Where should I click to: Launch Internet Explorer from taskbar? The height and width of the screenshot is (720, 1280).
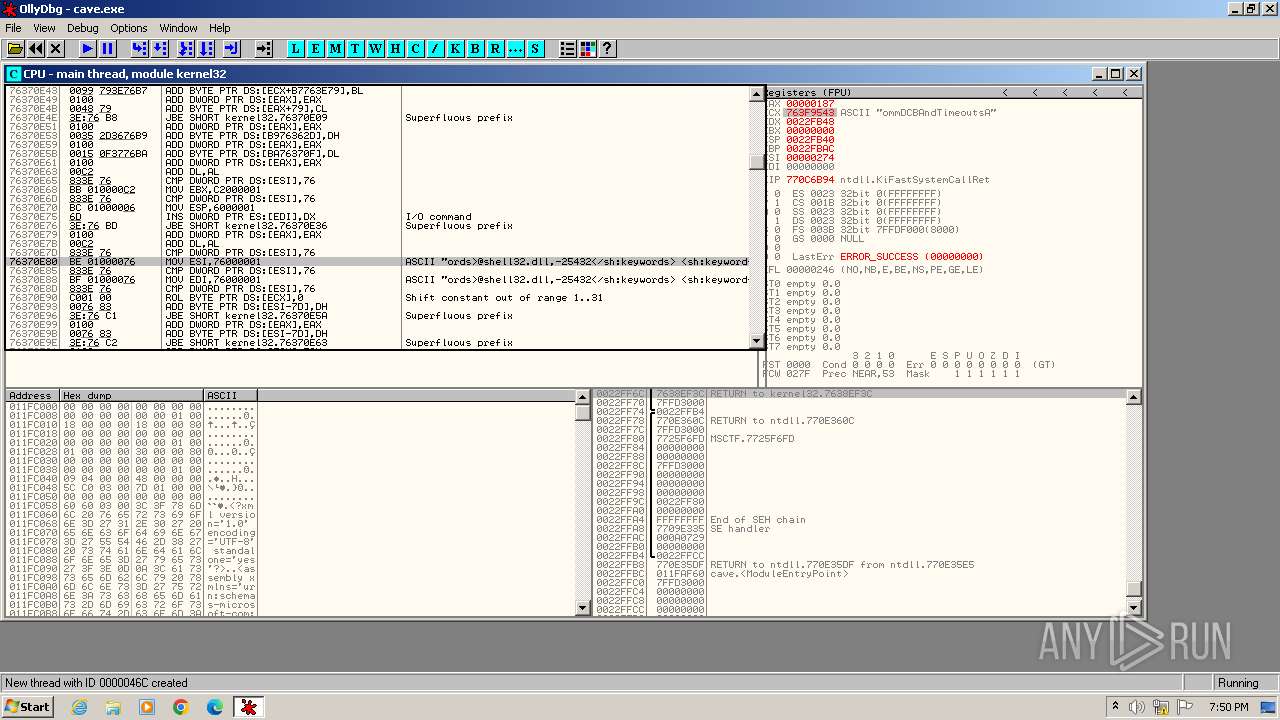[80, 707]
